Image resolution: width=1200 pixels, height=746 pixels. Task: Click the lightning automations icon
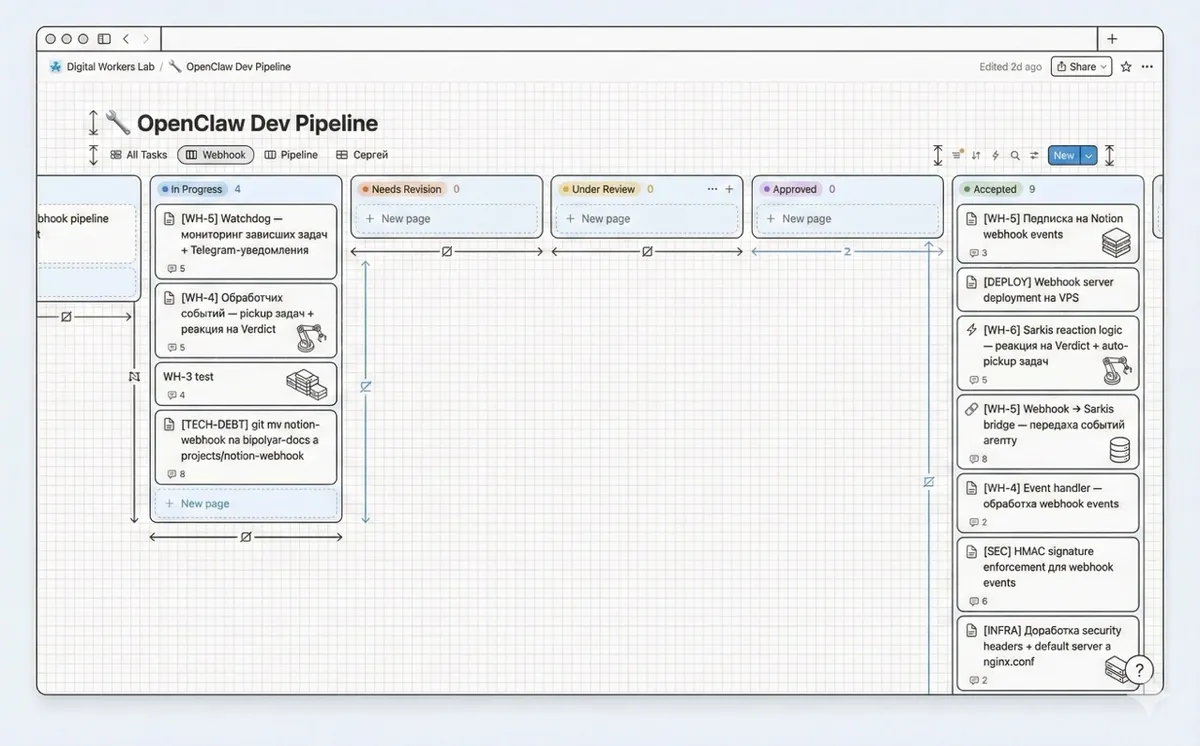996,155
